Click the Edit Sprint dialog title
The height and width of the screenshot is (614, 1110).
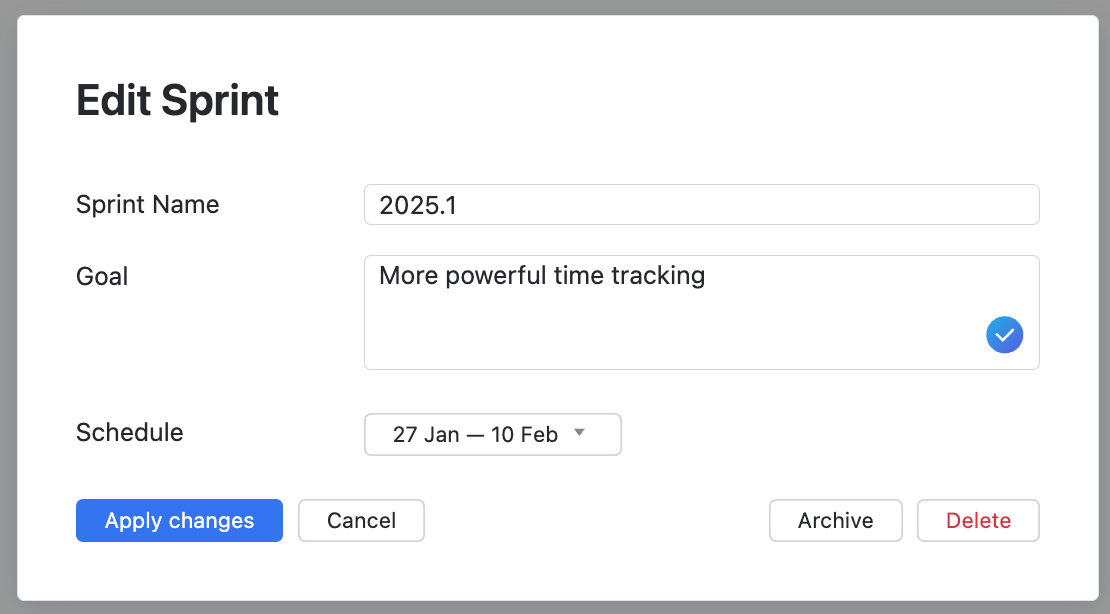[x=177, y=100]
